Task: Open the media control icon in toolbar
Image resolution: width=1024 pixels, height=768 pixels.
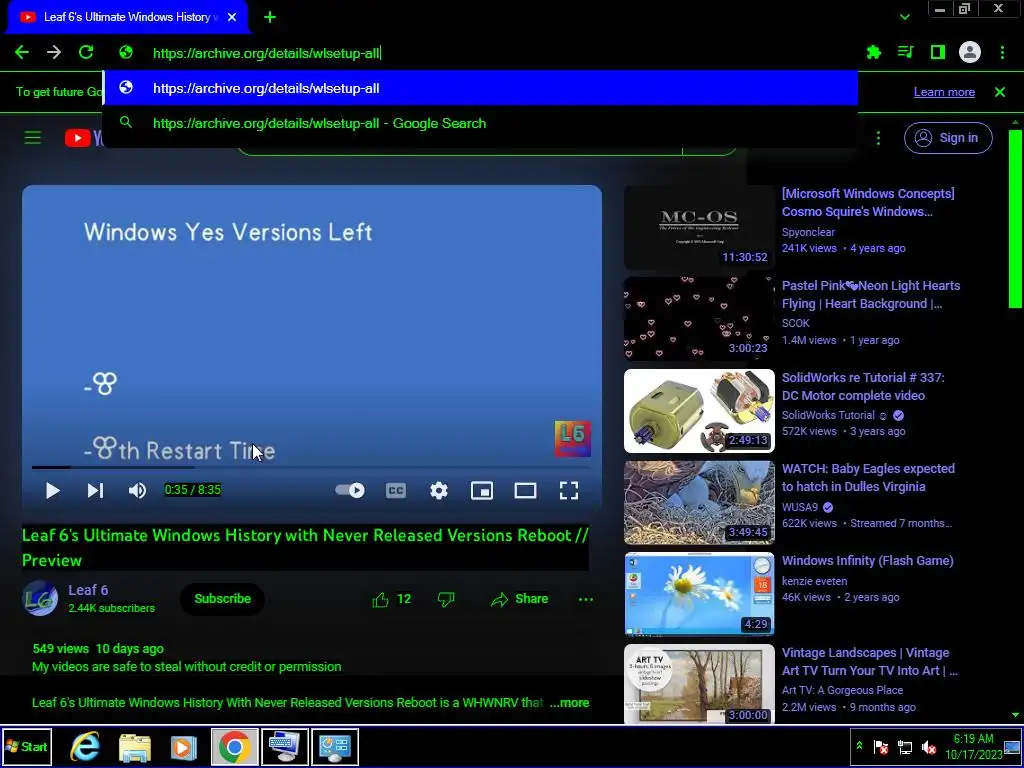Action: [906, 52]
